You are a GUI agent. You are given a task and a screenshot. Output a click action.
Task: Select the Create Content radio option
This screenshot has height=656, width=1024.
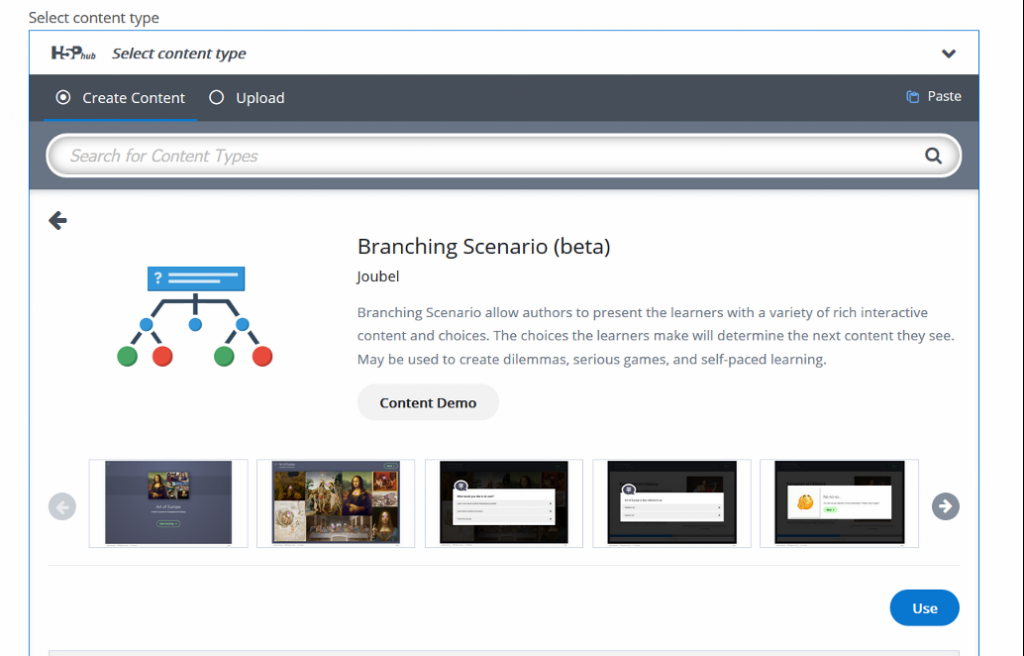click(x=64, y=98)
